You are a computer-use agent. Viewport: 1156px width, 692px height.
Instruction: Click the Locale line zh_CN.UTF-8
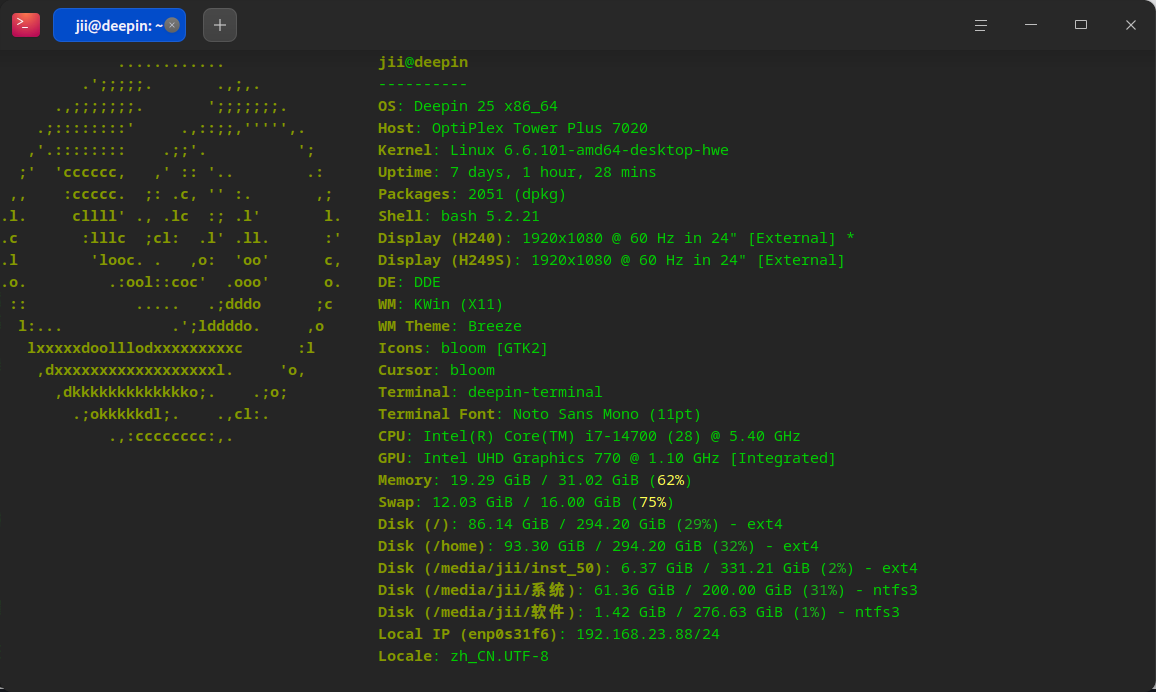[x=464, y=657]
